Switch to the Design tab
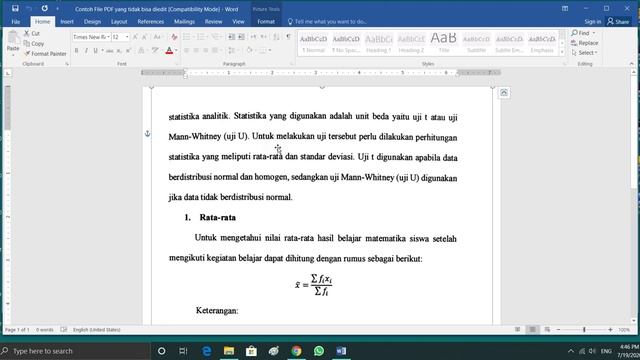 click(92, 22)
